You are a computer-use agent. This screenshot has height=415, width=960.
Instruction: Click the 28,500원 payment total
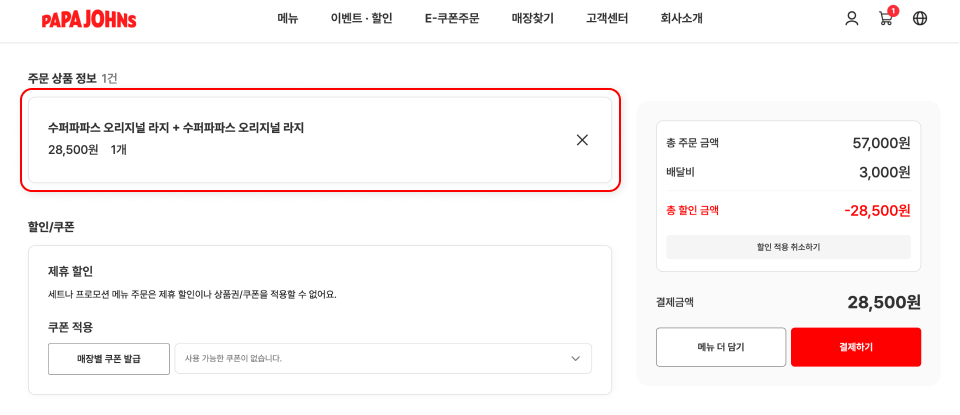click(883, 302)
